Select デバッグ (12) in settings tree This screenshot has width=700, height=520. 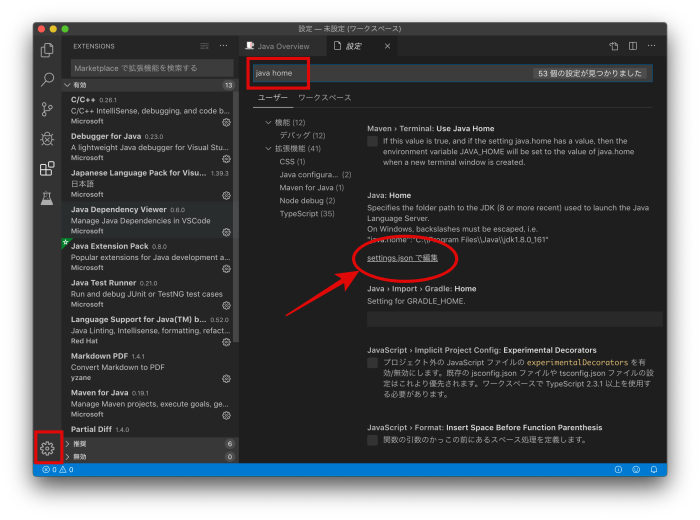coord(302,135)
